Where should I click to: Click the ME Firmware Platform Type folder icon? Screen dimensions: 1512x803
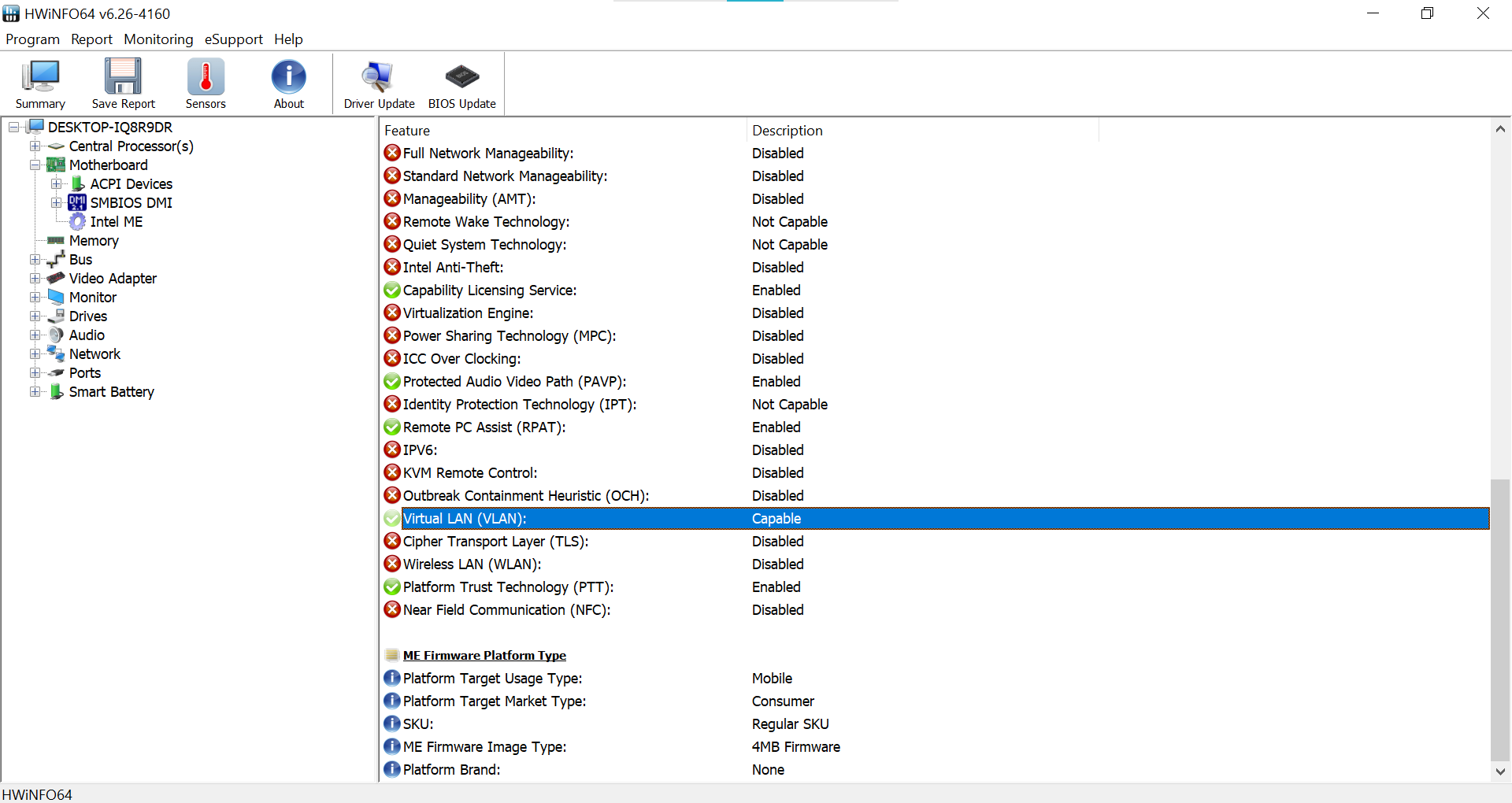coord(392,655)
